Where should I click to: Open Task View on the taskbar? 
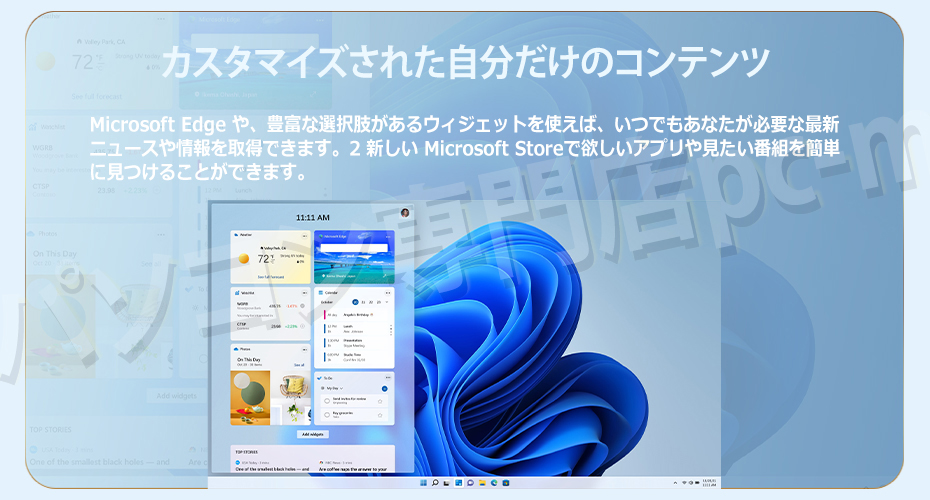(x=446, y=483)
